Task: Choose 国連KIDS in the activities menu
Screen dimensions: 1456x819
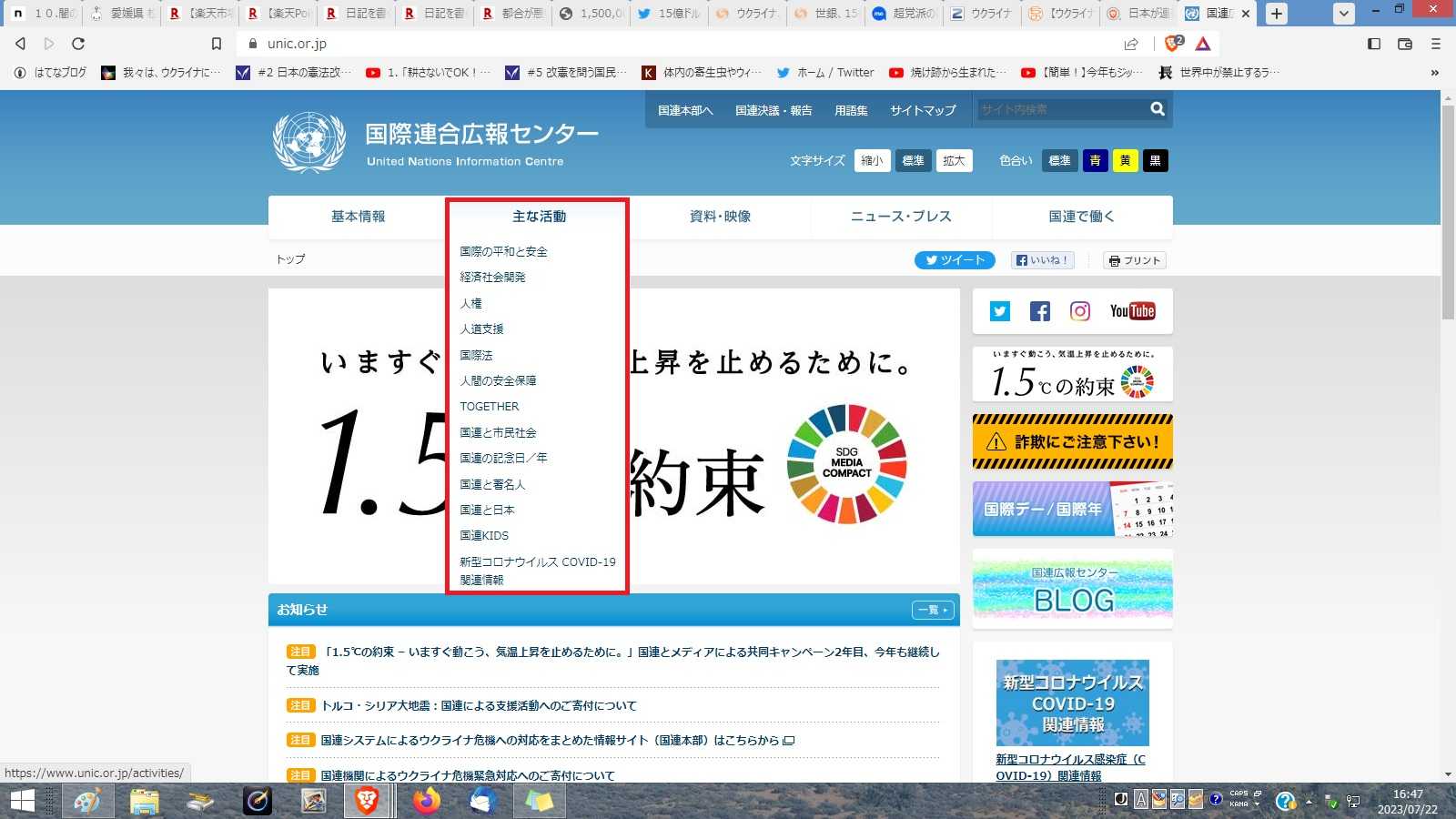Action: click(484, 536)
